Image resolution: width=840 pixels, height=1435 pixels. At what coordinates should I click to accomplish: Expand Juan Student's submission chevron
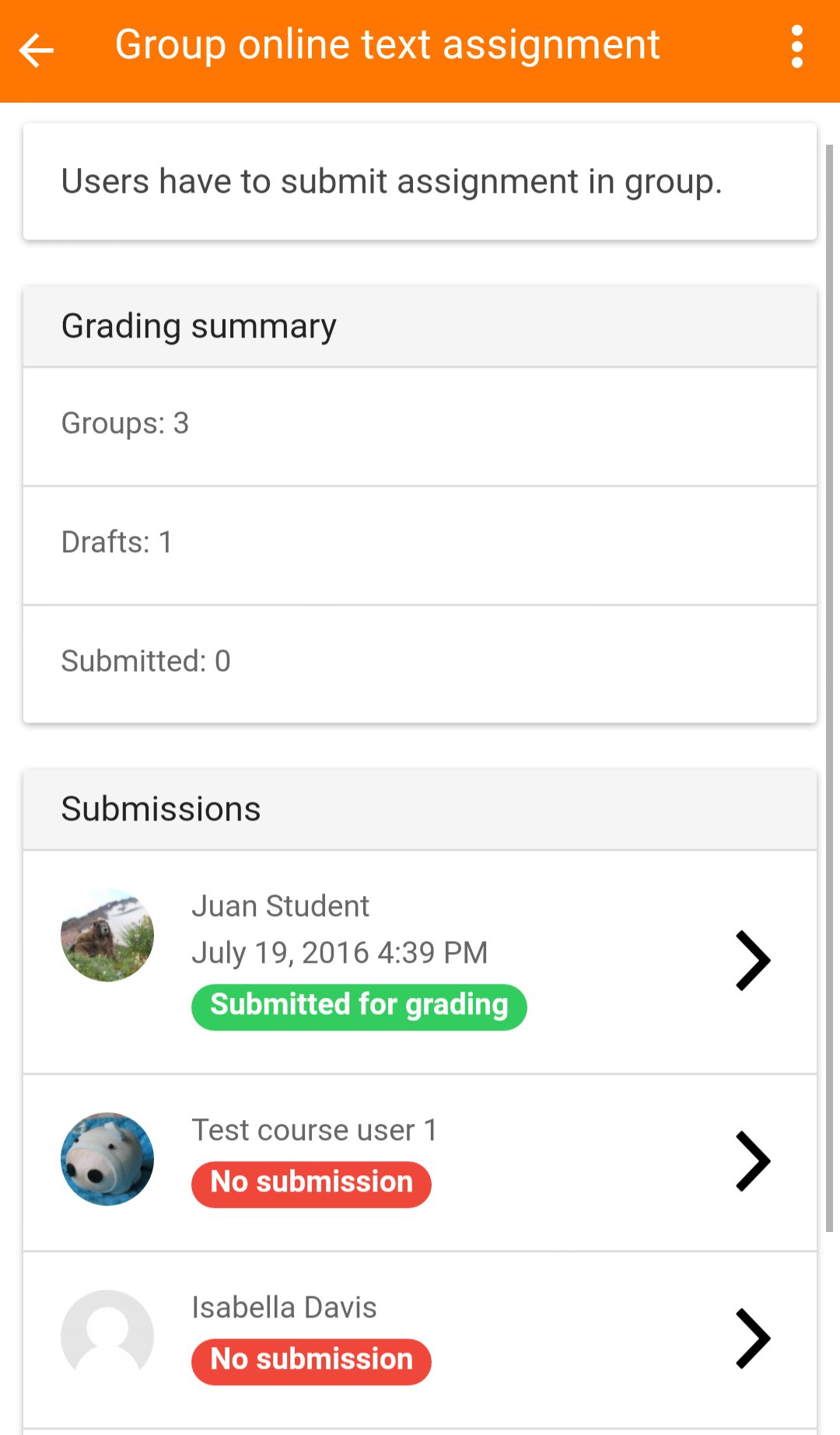tap(752, 961)
